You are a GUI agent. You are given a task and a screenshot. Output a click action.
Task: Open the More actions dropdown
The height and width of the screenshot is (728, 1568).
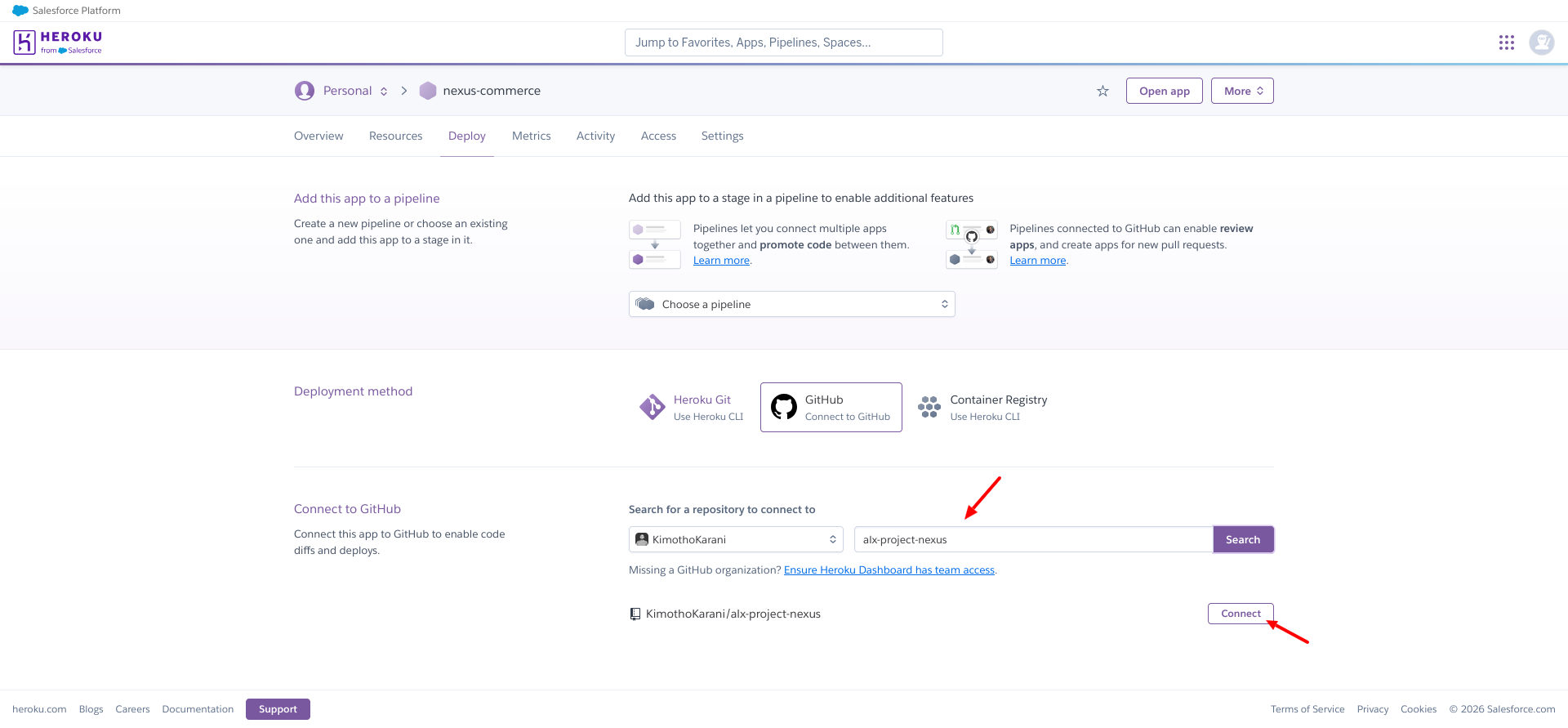(x=1242, y=91)
